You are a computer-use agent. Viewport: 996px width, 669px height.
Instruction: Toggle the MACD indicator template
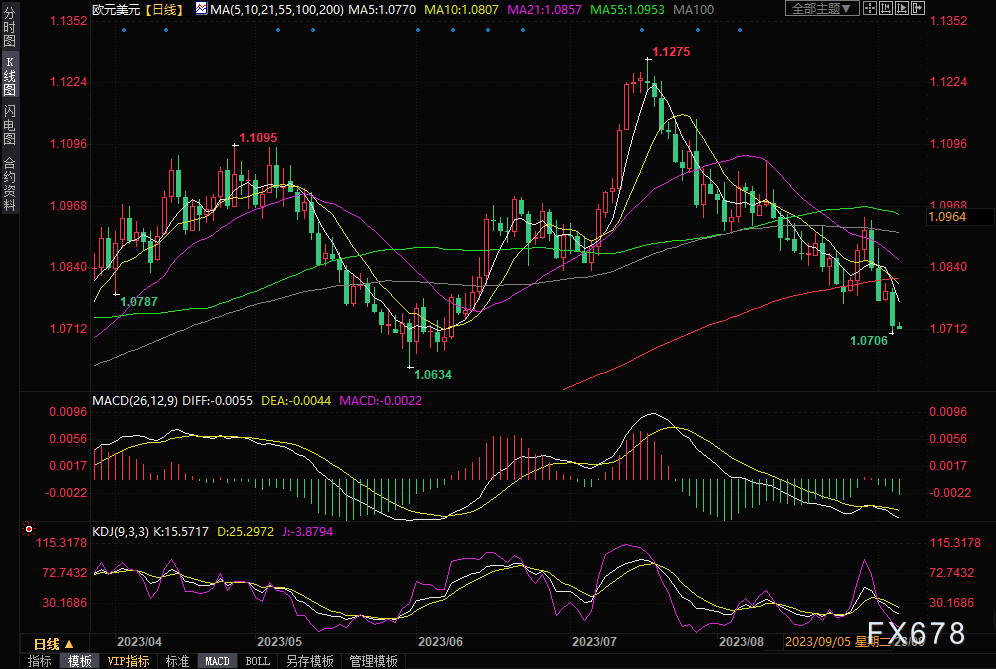pos(217,661)
